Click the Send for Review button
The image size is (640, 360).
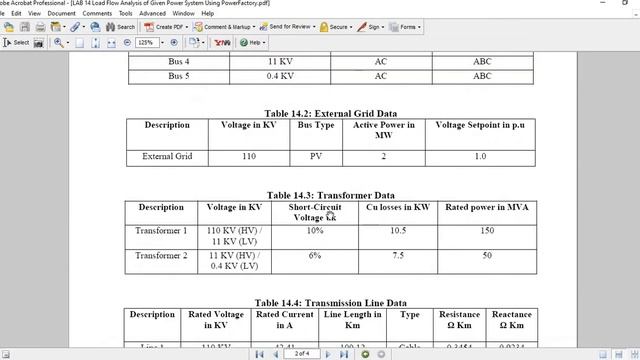point(284,27)
